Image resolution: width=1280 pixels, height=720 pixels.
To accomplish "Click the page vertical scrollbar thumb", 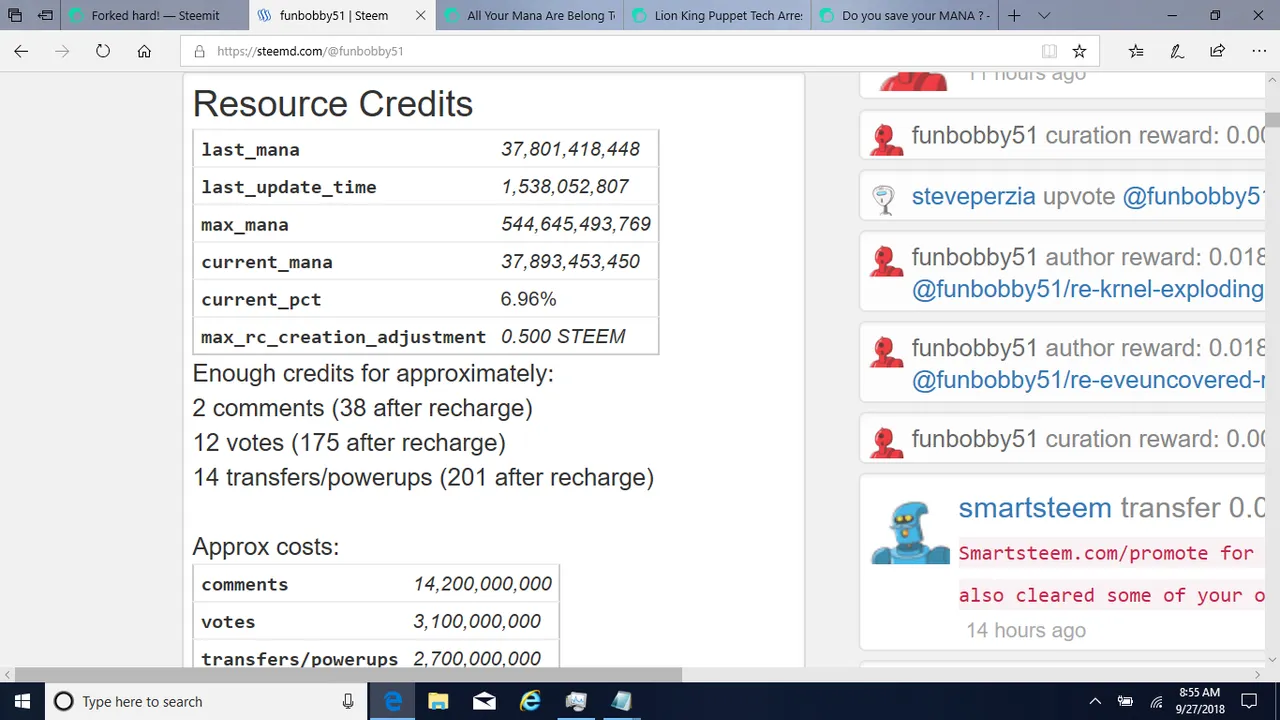I will [x=1272, y=121].
